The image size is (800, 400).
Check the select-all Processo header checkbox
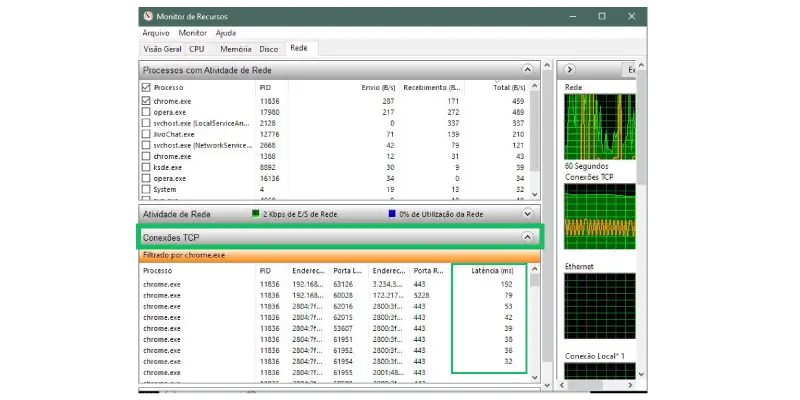pyautogui.click(x=147, y=88)
